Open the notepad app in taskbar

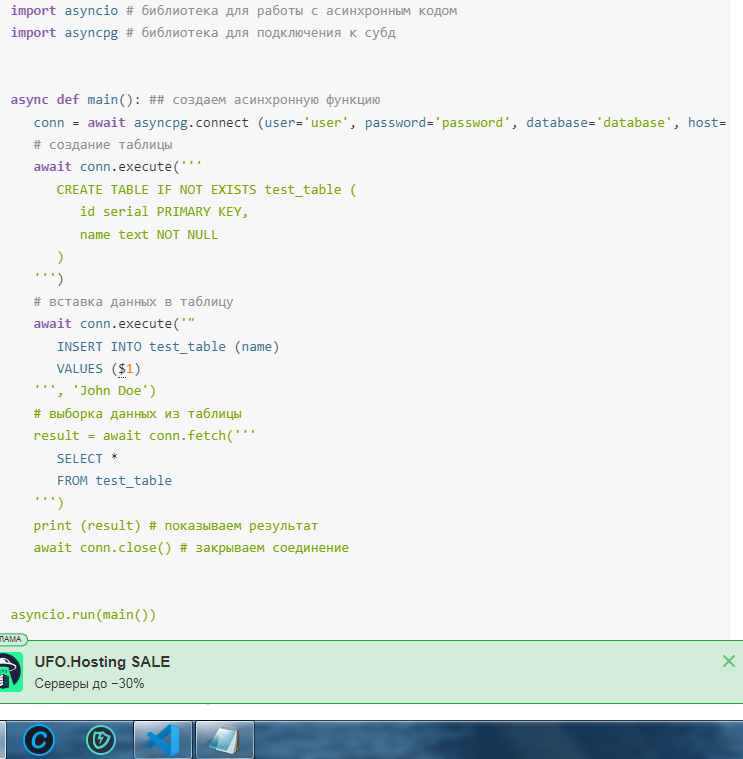[x=224, y=740]
